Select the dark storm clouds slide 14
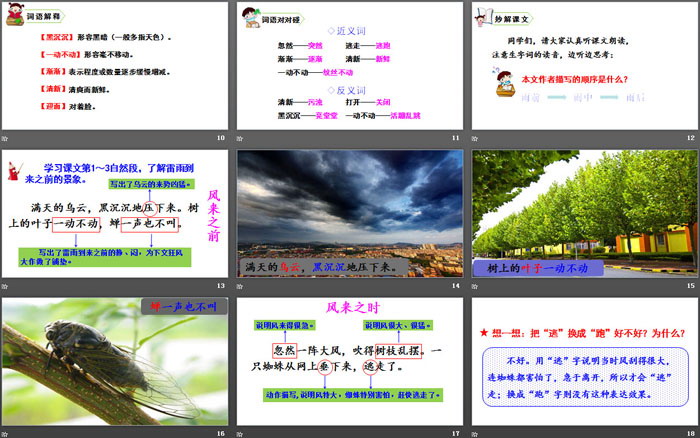Image resolution: width=700 pixels, height=438 pixels. [349, 213]
